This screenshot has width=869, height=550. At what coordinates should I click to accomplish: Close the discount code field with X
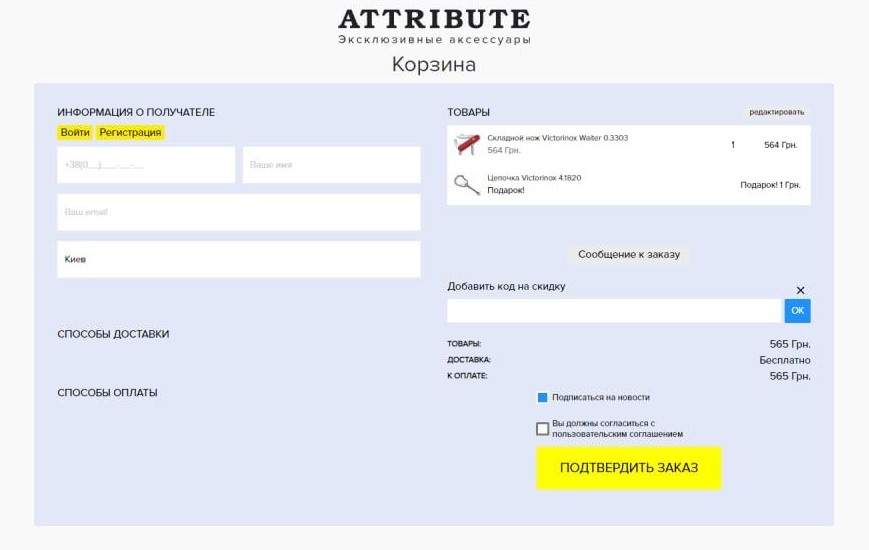point(800,290)
